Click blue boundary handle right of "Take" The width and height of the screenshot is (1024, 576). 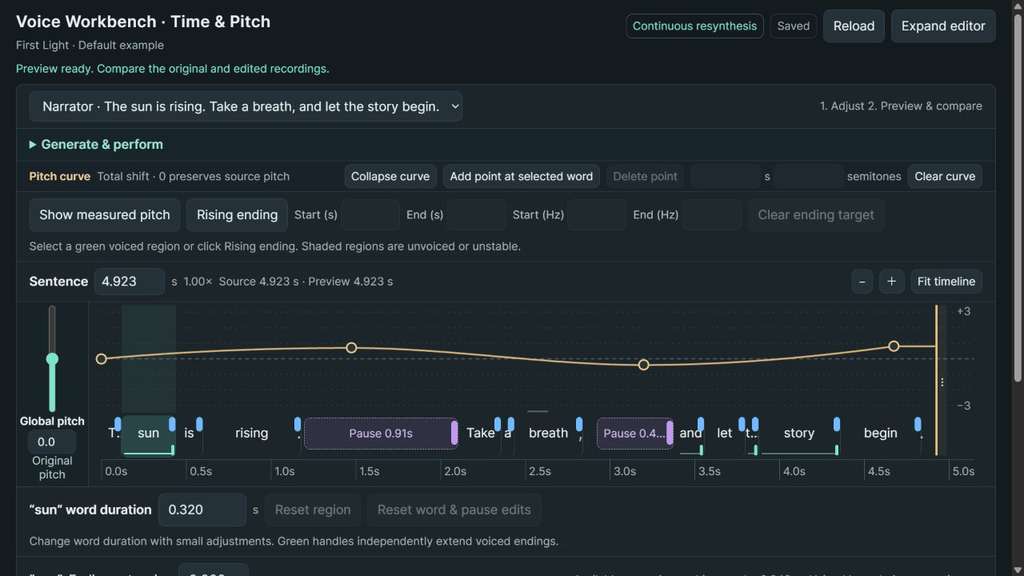point(498,424)
